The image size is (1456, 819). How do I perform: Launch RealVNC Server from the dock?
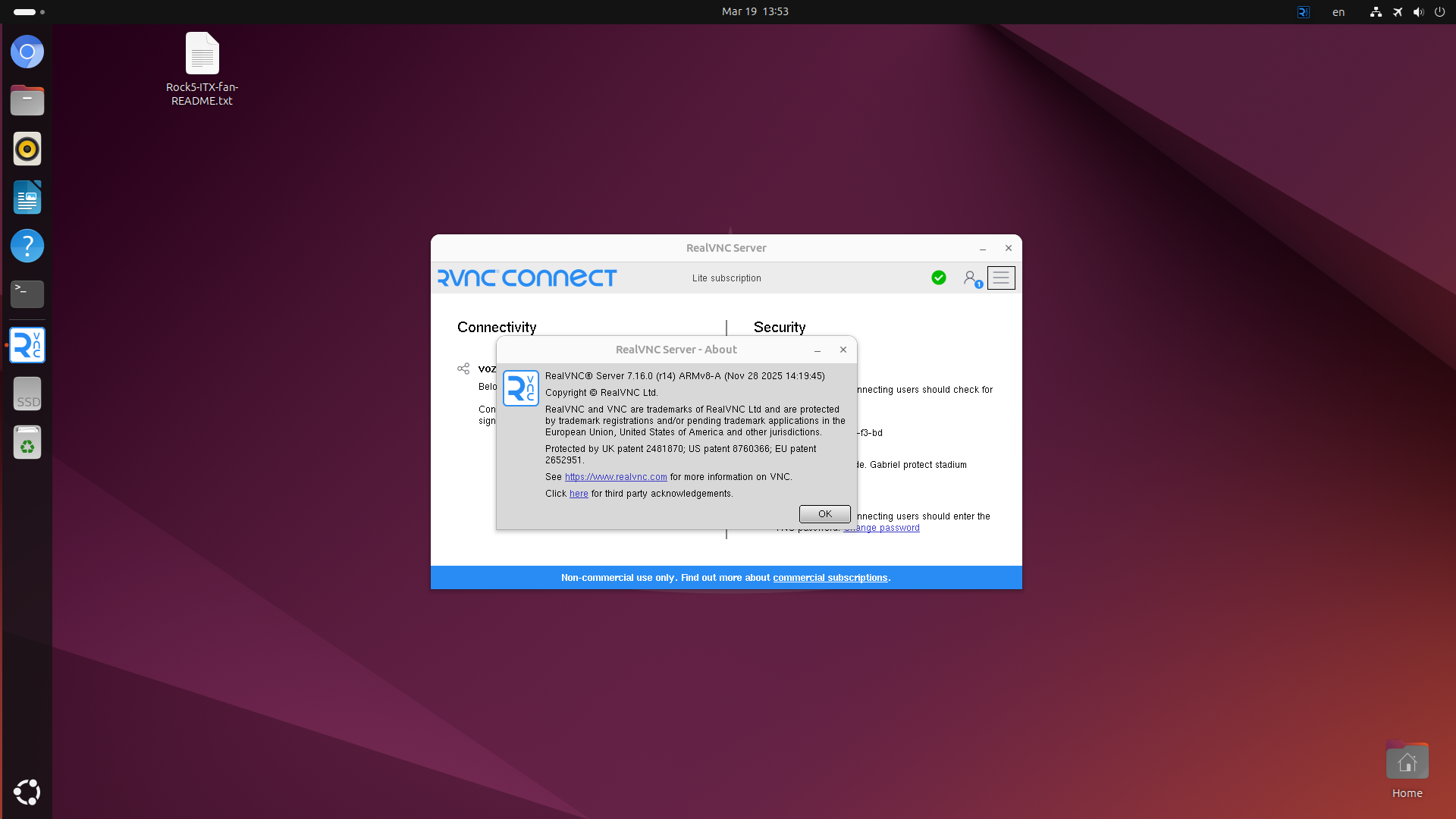(x=27, y=346)
